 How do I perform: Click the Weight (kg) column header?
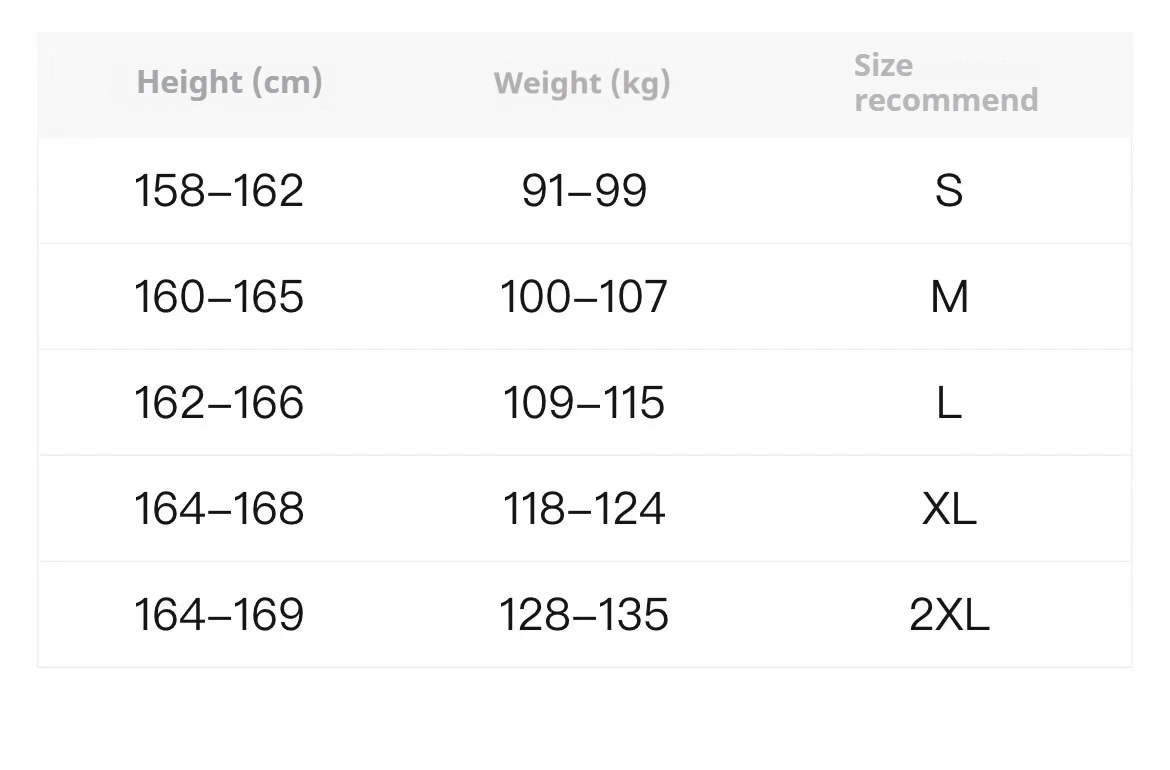(x=582, y=83)
